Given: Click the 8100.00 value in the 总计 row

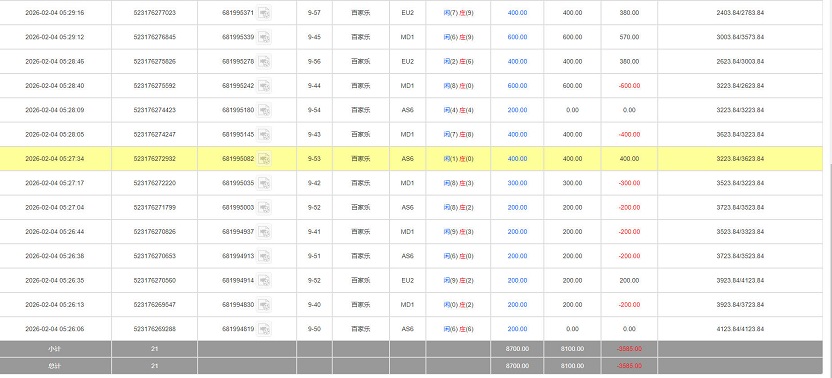Looking at the screenshot, I should (573, 366).
